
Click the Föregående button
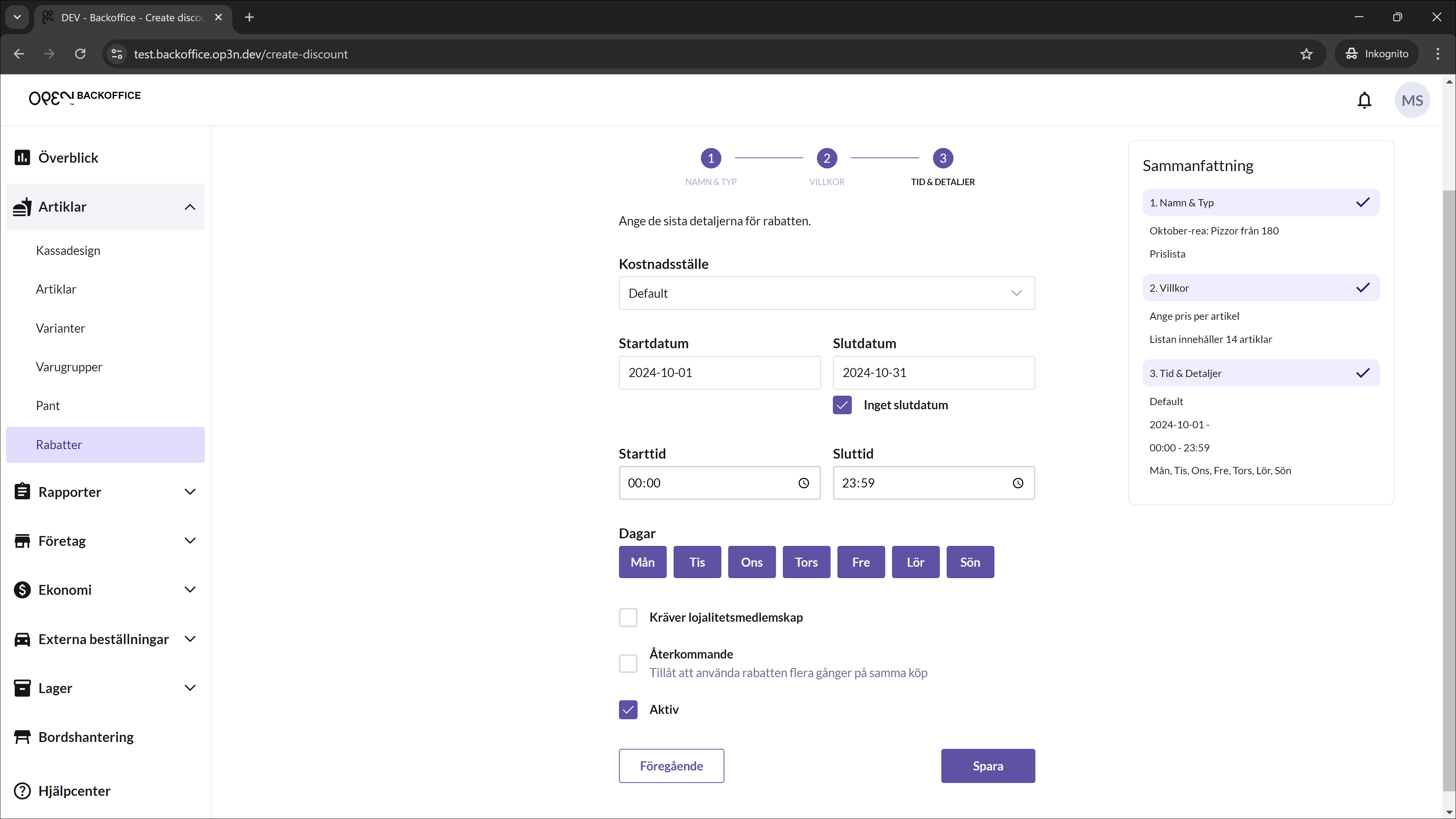(671, 766)
